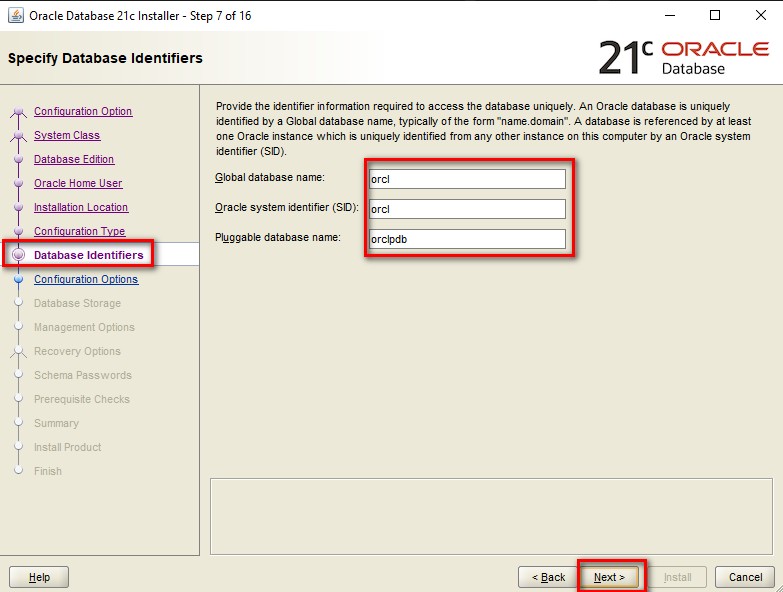Click the Summary step label
The height and width of the screenshot is (592, 783).
tap(56, 423)
